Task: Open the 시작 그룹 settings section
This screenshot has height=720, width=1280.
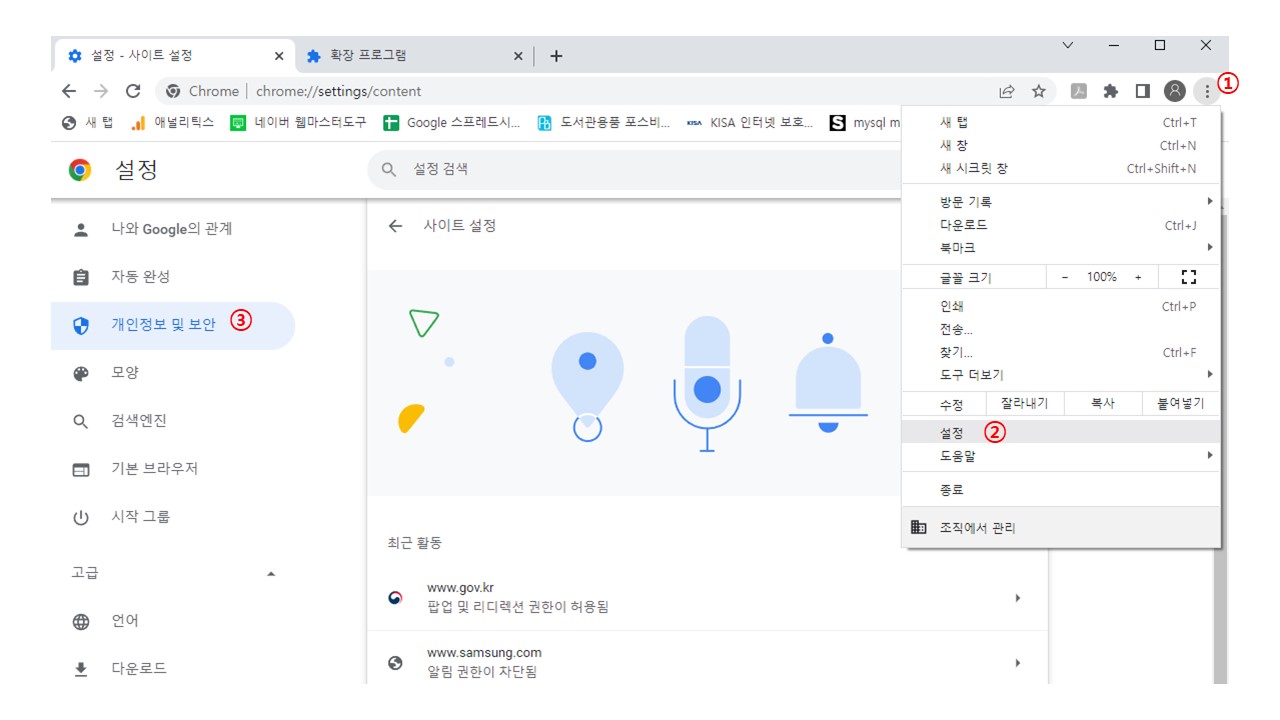Action: (172, 517)
